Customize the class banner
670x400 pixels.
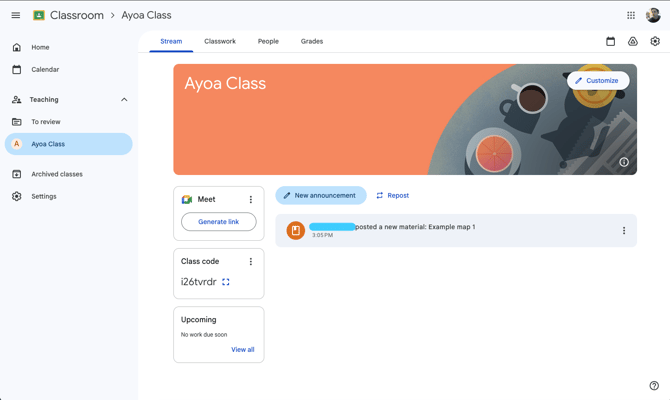(x=598, y=81)
